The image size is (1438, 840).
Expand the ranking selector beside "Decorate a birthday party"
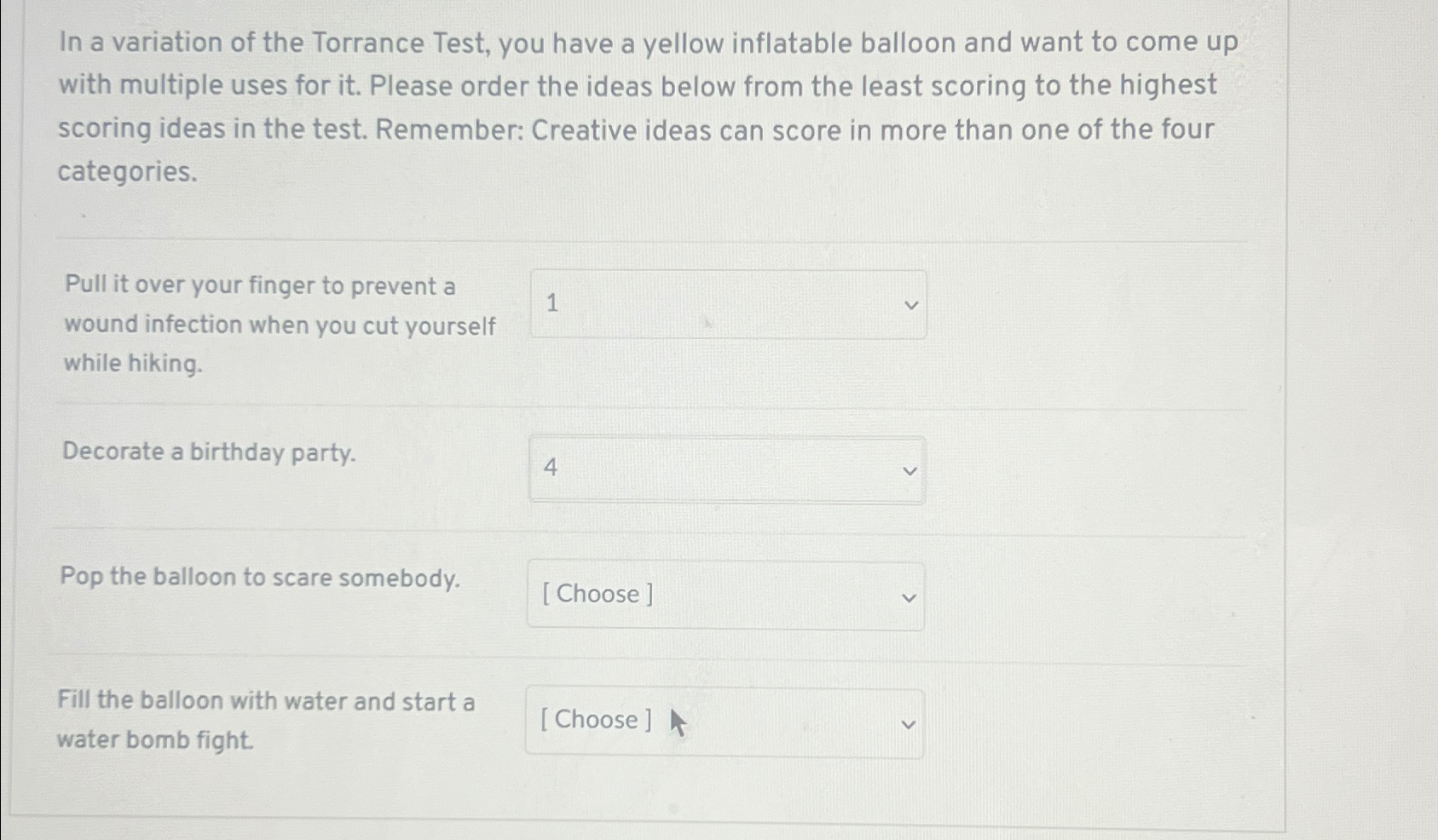[729, 469]
